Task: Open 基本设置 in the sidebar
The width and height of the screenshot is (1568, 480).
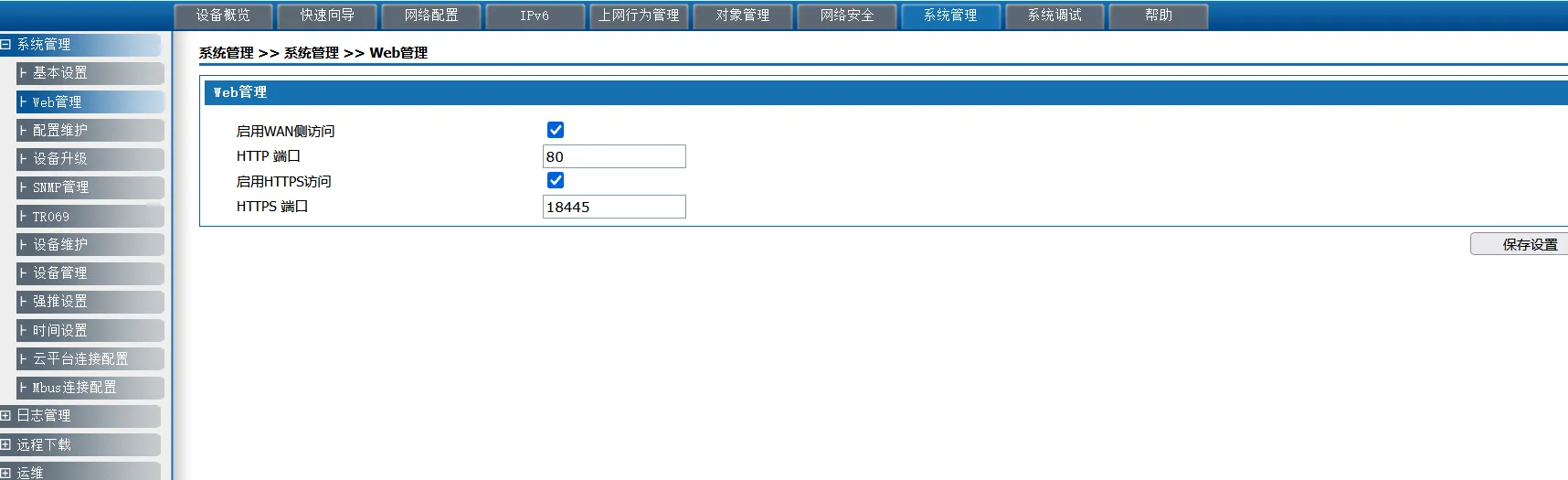Action: coord(90,73)
